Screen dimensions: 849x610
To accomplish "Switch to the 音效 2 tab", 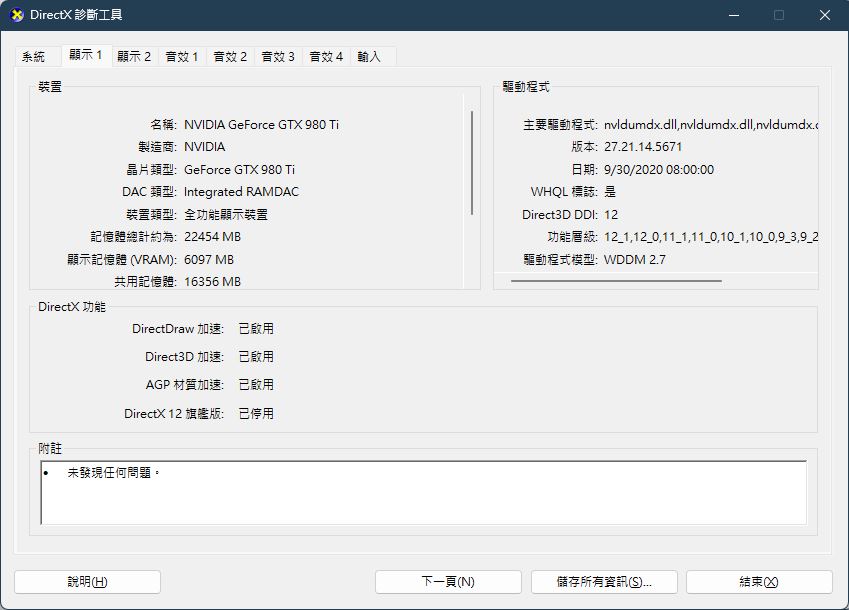I will click(x=230, y=57).
